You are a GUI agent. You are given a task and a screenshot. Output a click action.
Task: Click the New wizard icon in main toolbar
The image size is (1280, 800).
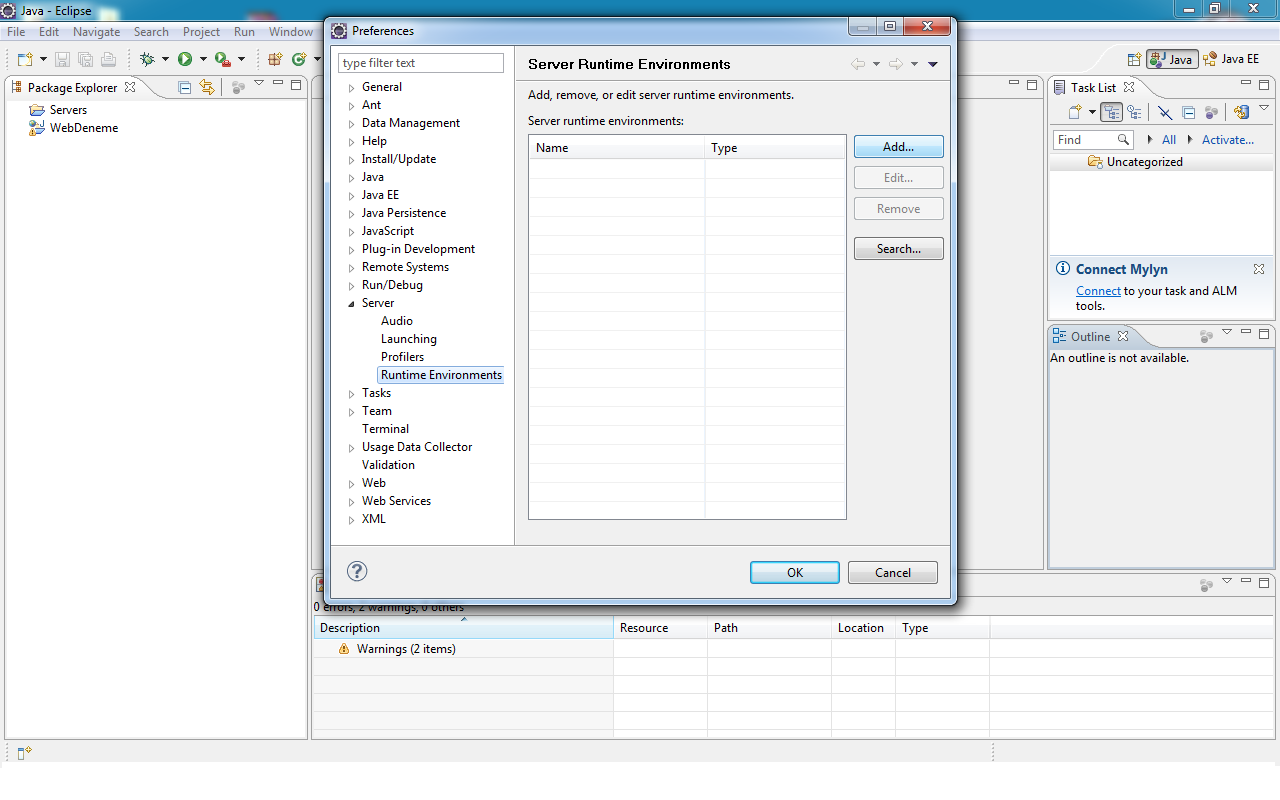(x=24, y=60)
